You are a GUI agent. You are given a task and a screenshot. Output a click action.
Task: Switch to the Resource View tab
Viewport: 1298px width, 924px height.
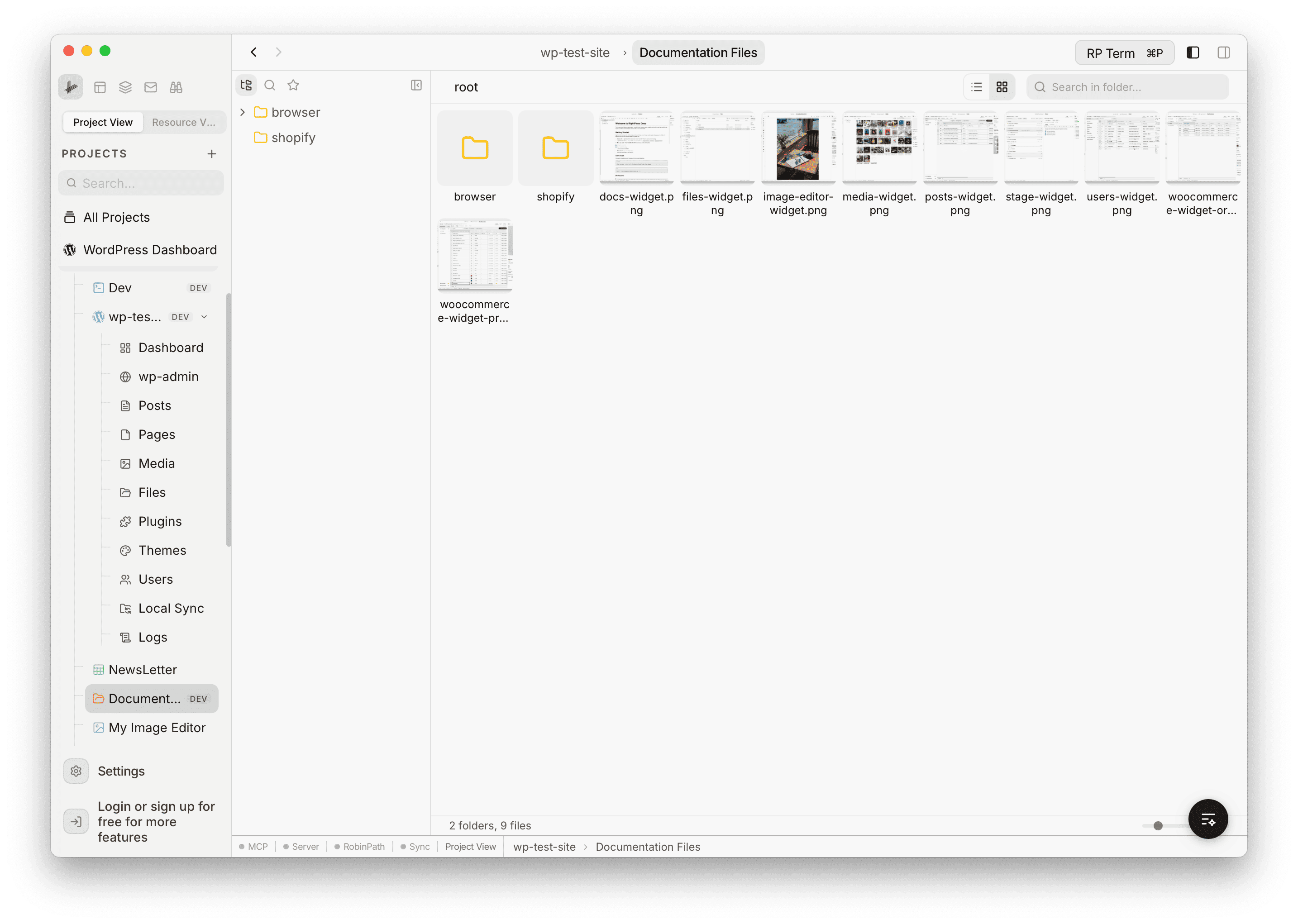183,122
